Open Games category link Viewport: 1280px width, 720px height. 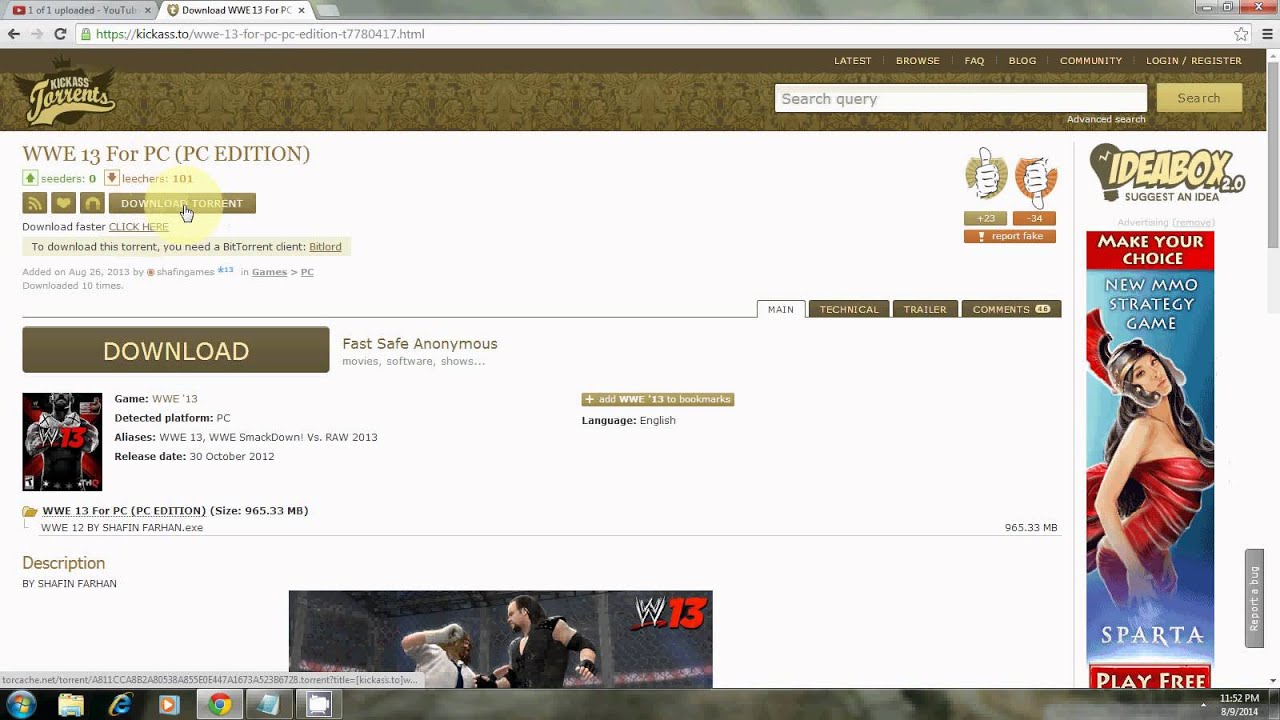[x=269, y=272]
